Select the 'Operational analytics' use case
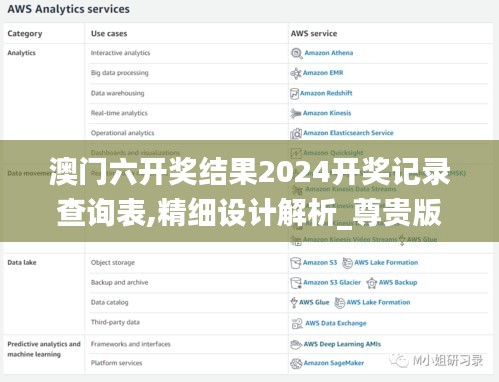This screenshot has height=382, width=499. (x=123, y=133)
